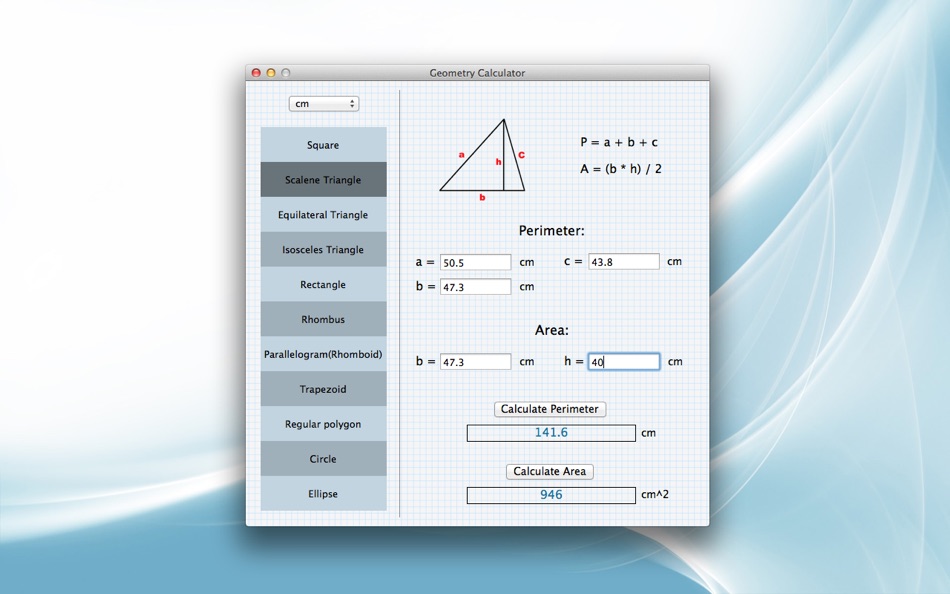Click the height h input field
The image size is (950, 594).
[623, 362]
